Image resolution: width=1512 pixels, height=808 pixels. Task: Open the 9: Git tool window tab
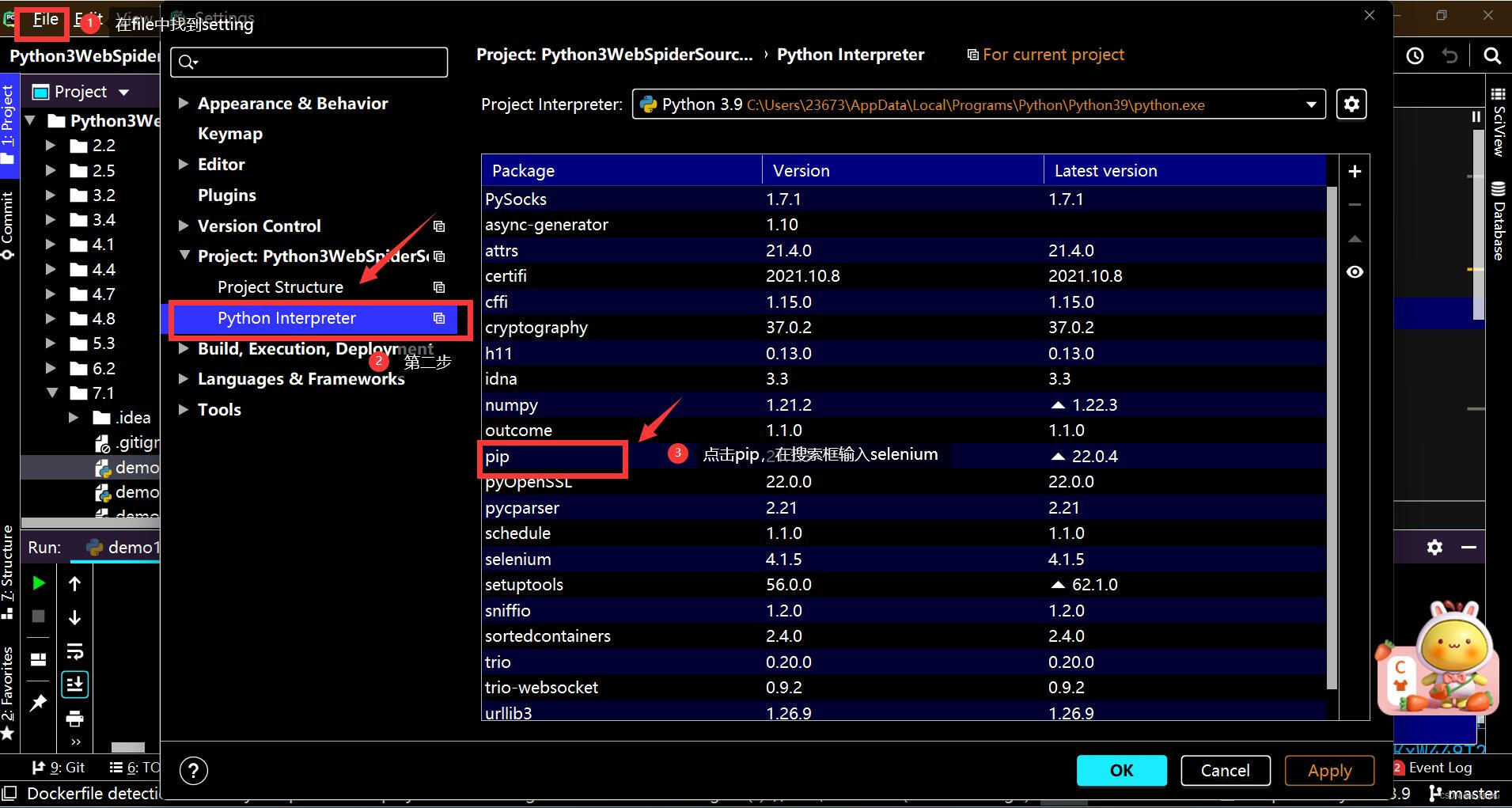58,767
